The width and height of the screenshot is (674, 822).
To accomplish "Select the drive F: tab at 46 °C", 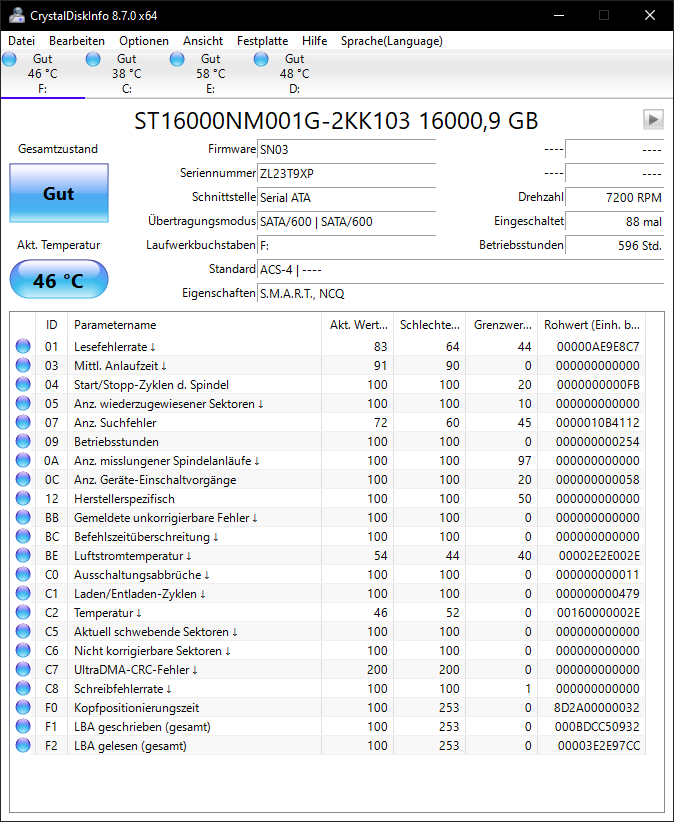I will [x=43, y=74].
